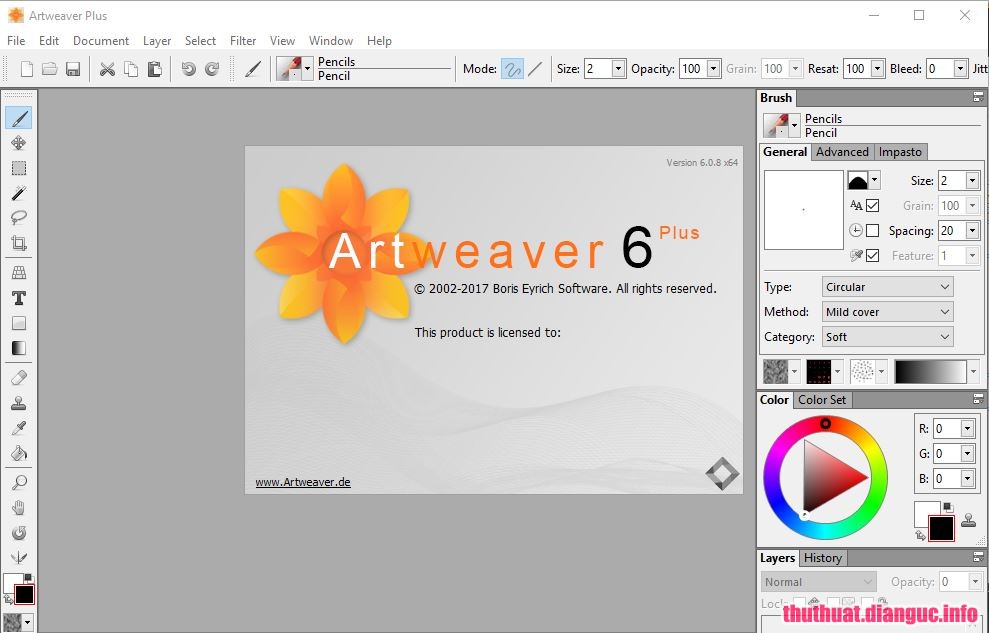The image size is (989, 633).
Task: Open the Resat value dropdown
Action: coord(877,69)
